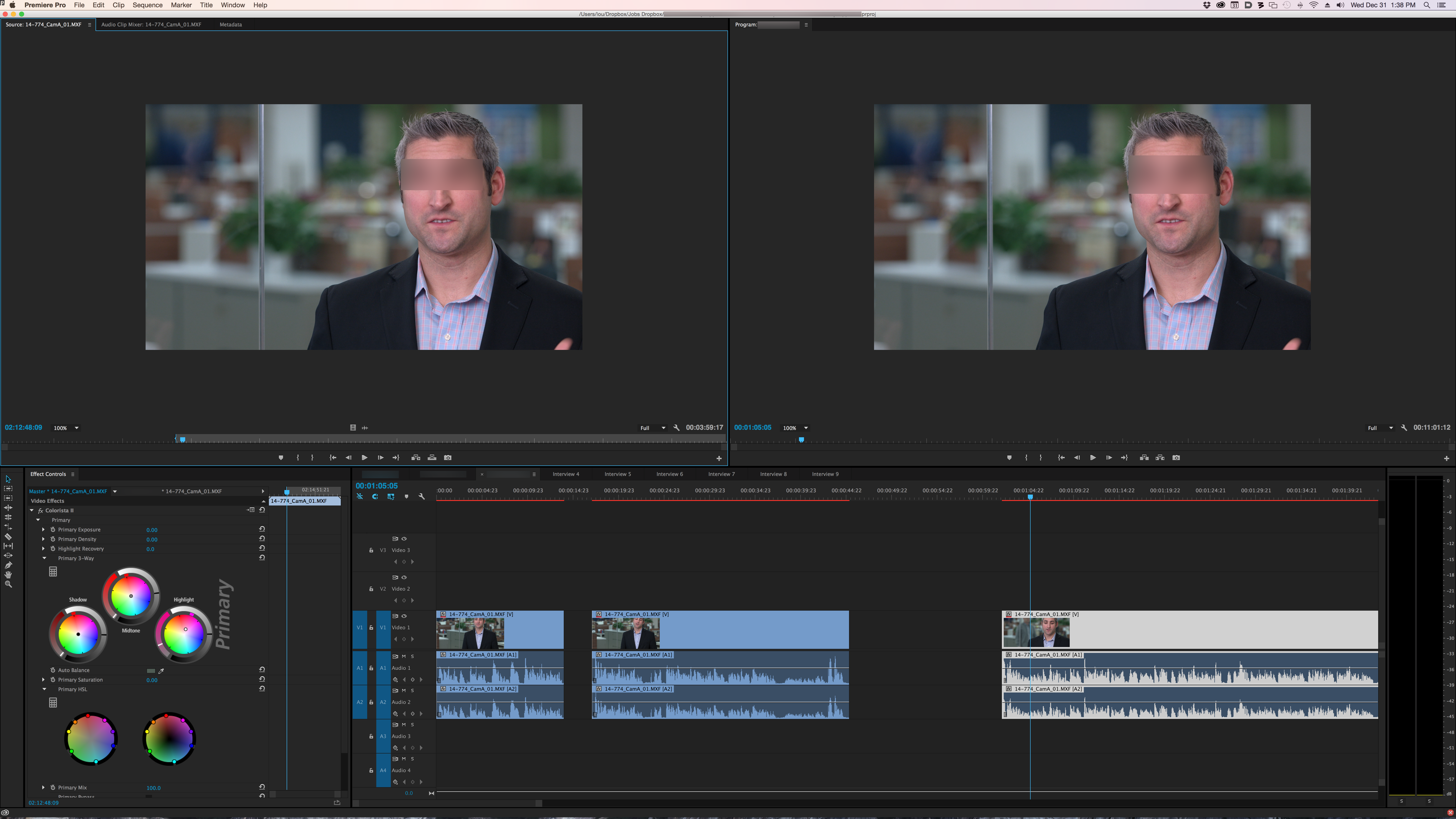This screenshot has height=819, width=1456.
Task: Toggle Video 1 track eye visibility
Action: [x=404, y=616]
